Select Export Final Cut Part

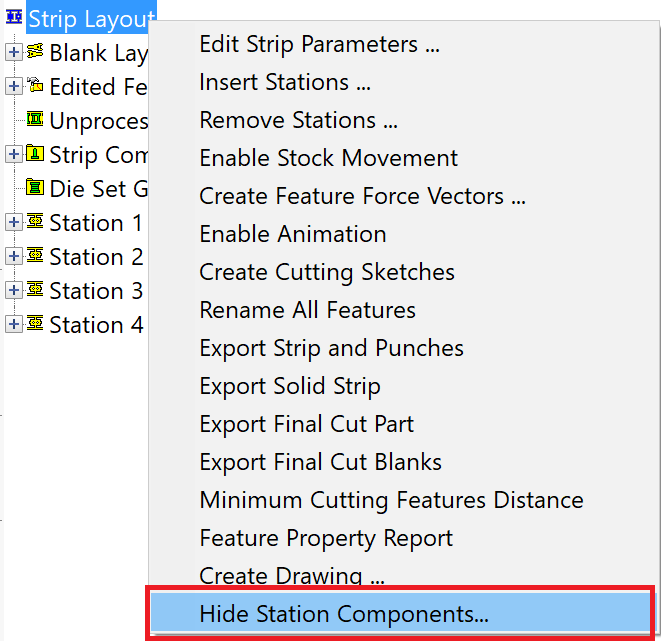[x=306, y=424]
